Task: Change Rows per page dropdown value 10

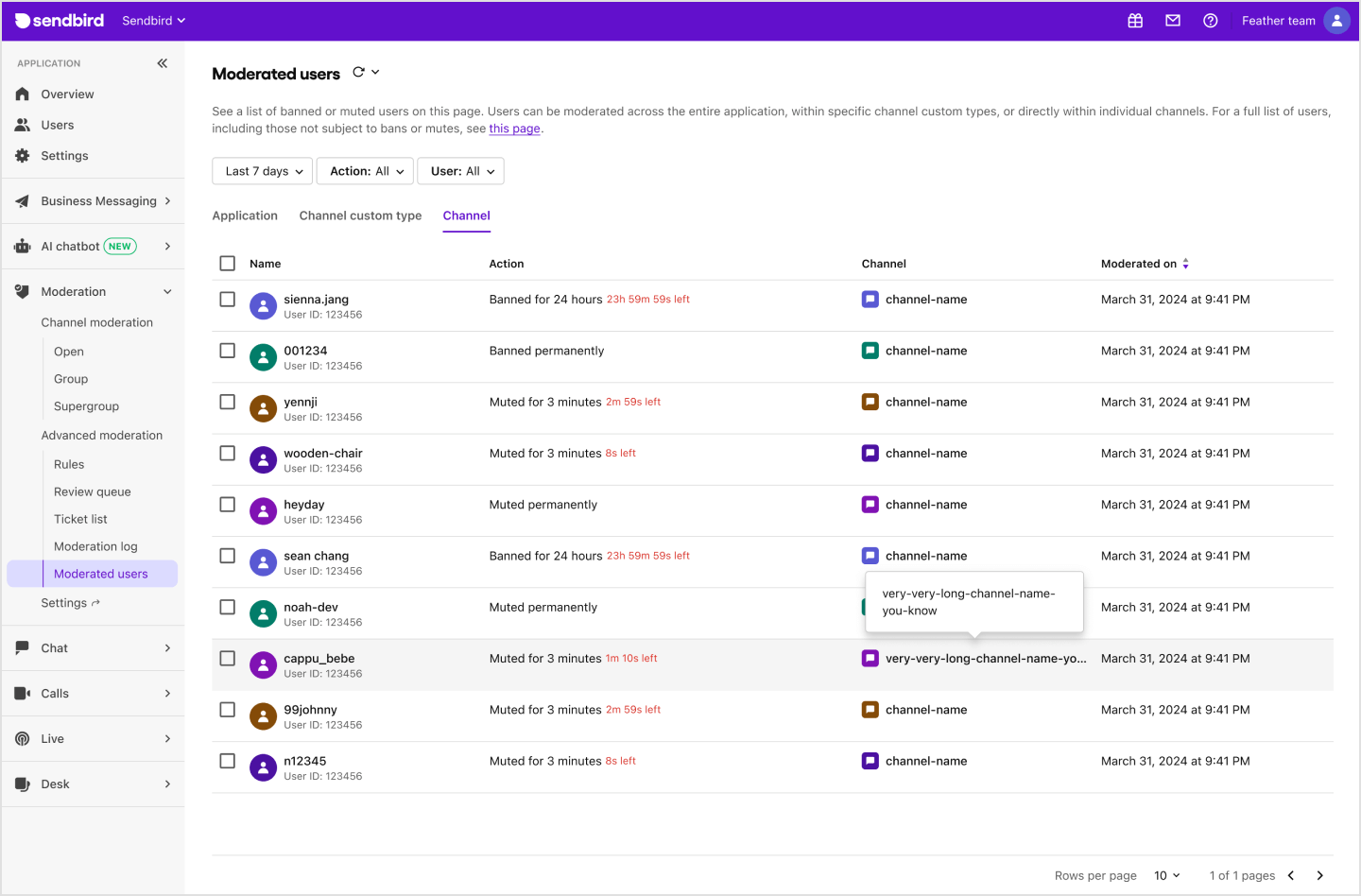Action: click(1167, 875)
